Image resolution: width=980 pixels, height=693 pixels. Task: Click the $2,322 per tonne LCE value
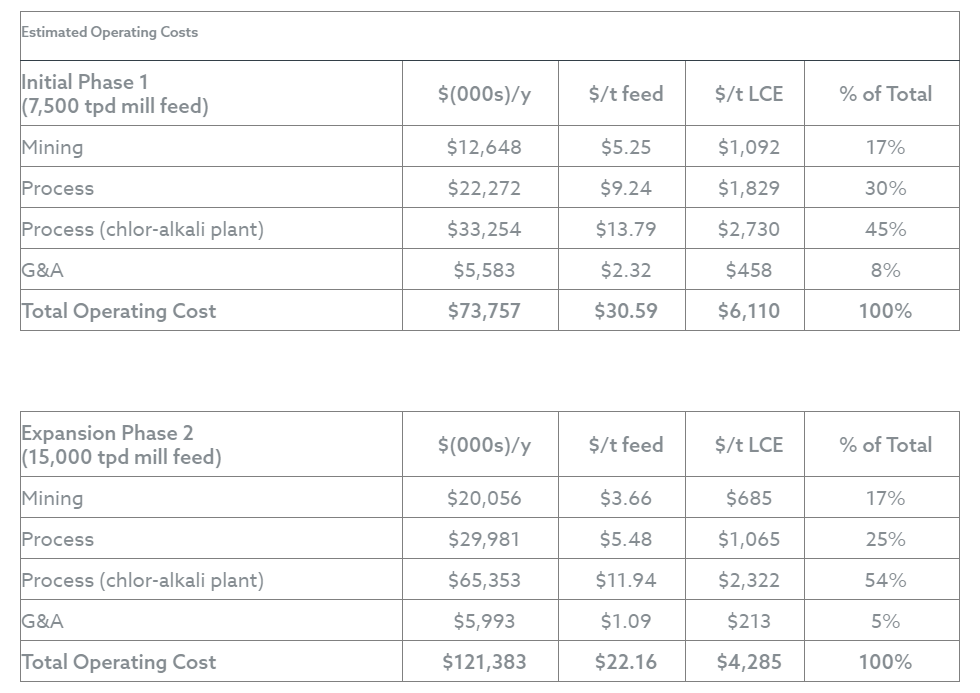tap(748, 580)
